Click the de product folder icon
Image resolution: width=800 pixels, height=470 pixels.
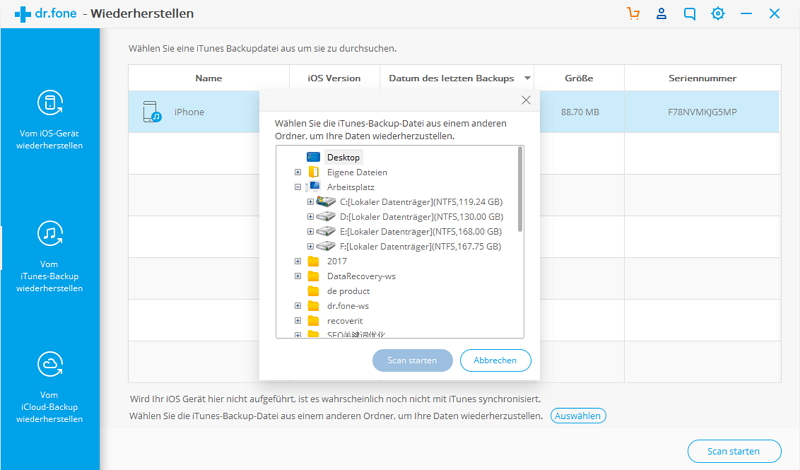pyautogui.click(x=313, y=291)
